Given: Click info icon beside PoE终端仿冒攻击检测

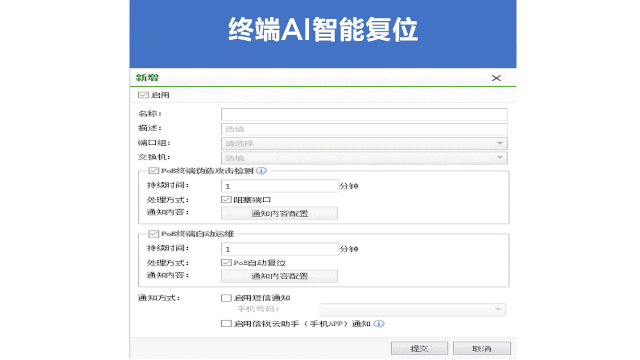Looking at the screenshot, I should tap(261, 171).
